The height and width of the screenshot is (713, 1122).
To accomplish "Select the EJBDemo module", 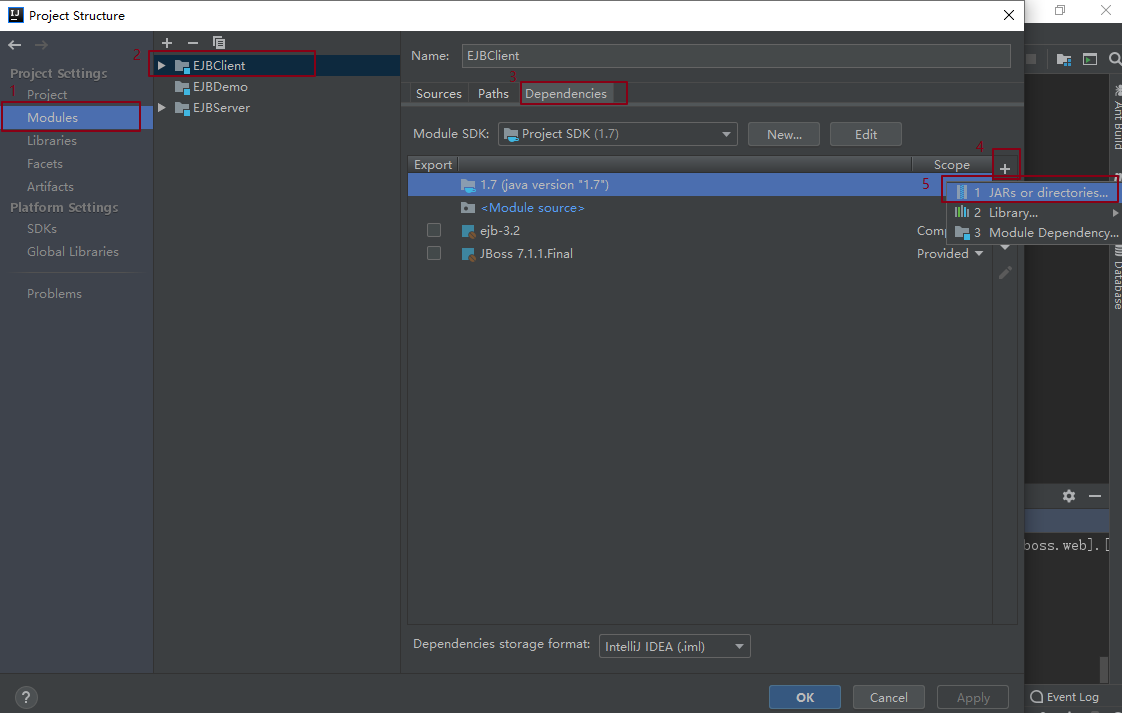I will (220, 87).
